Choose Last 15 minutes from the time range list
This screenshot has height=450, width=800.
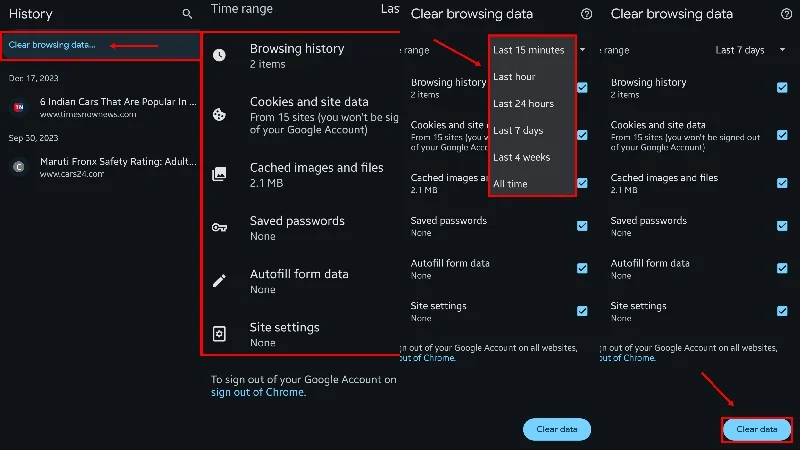click(529, 49)
